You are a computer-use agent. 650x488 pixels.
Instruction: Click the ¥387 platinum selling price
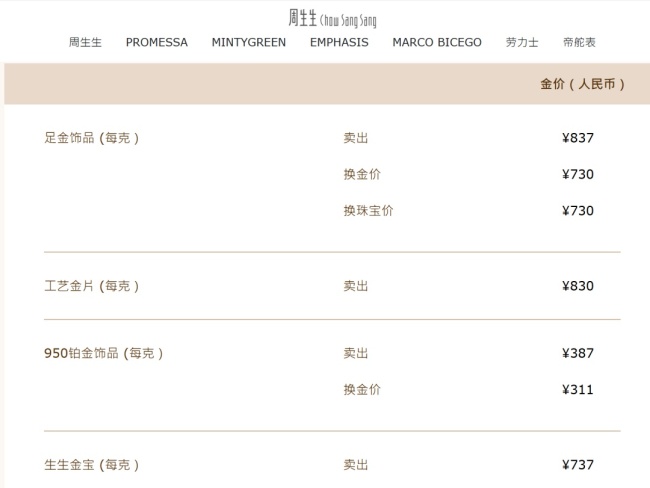[x=578, y=353]
